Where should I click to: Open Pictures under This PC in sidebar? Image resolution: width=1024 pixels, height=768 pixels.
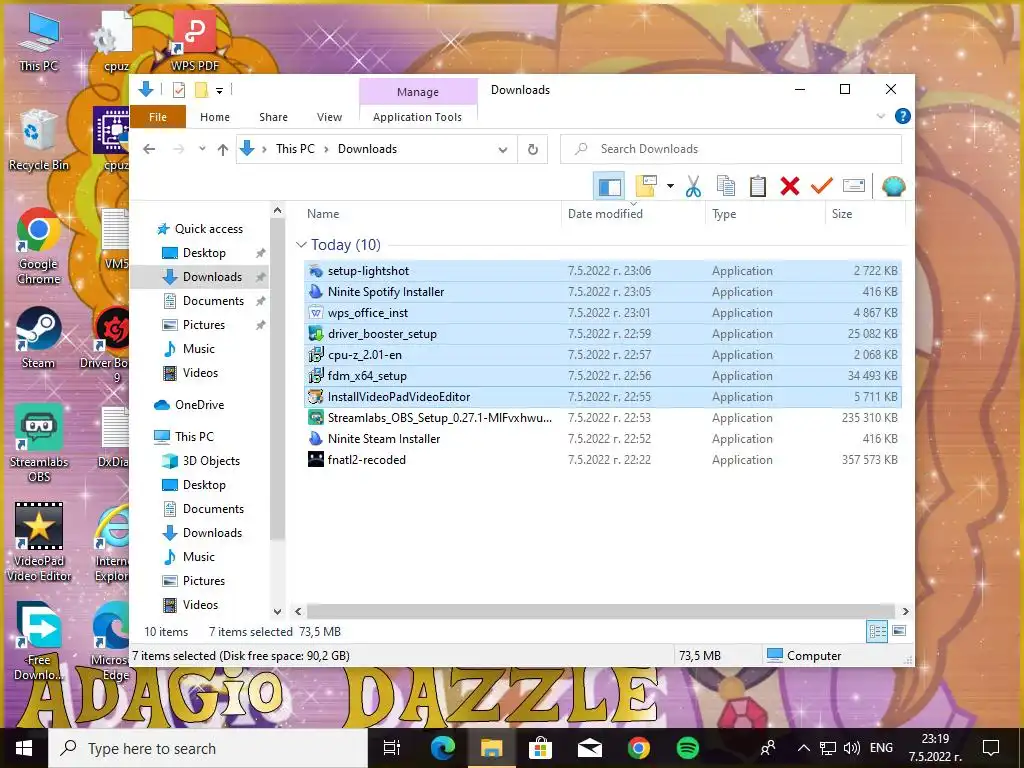click(204, 581)
